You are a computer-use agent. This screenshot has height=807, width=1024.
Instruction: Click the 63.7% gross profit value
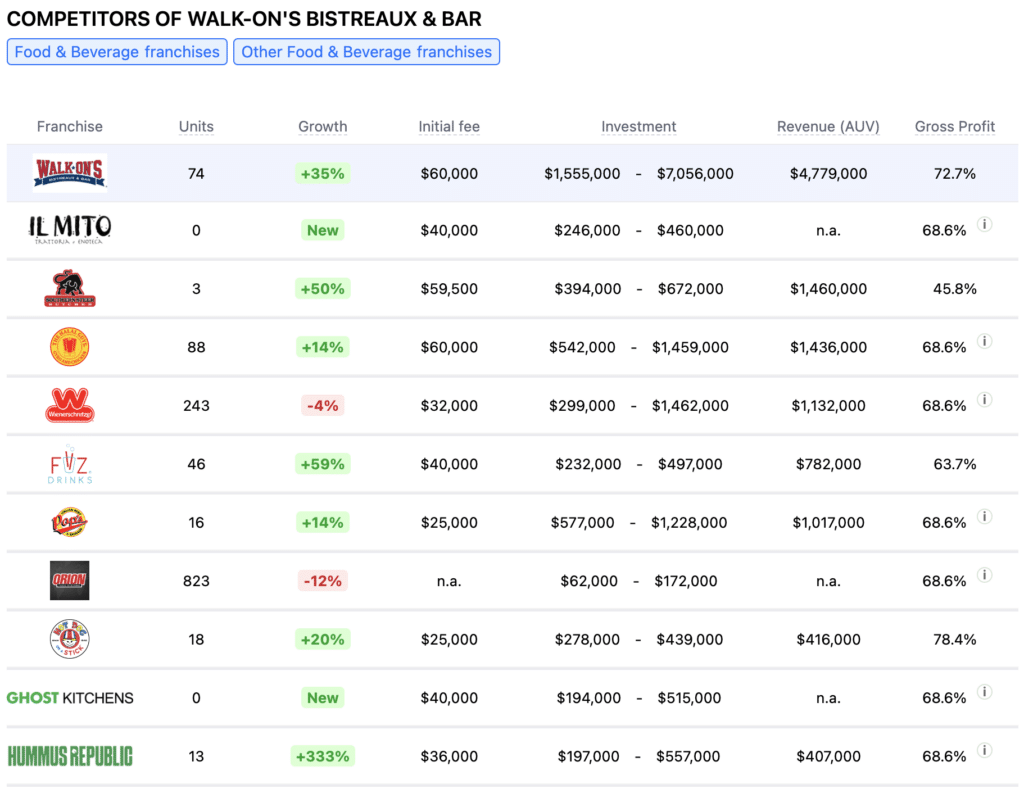coord(955,464)
